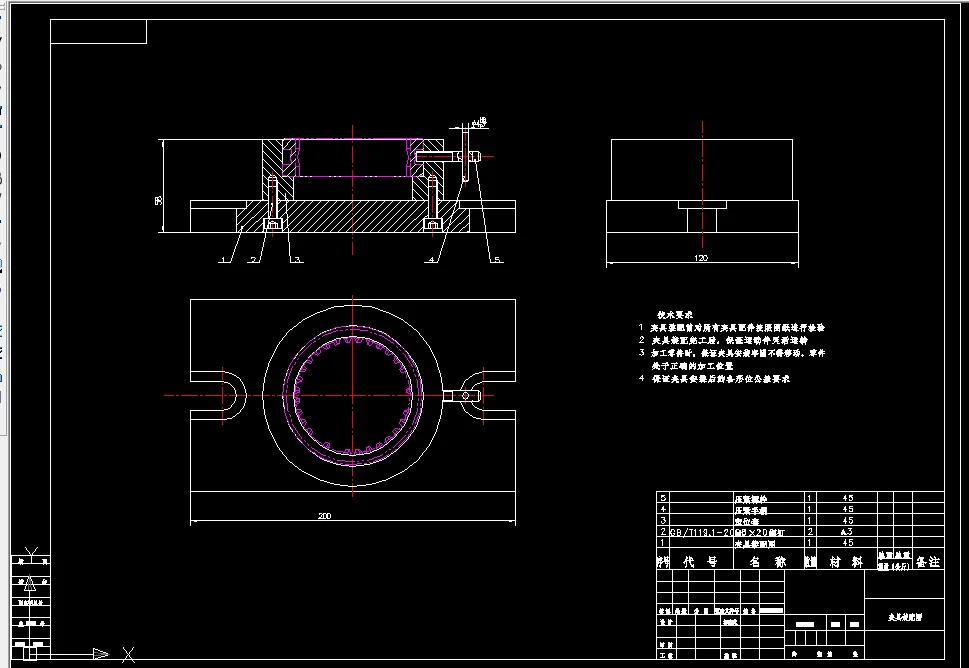Select the "代号" column header in parts list
Screen dimensions: 969x668
tap(701, 561)
